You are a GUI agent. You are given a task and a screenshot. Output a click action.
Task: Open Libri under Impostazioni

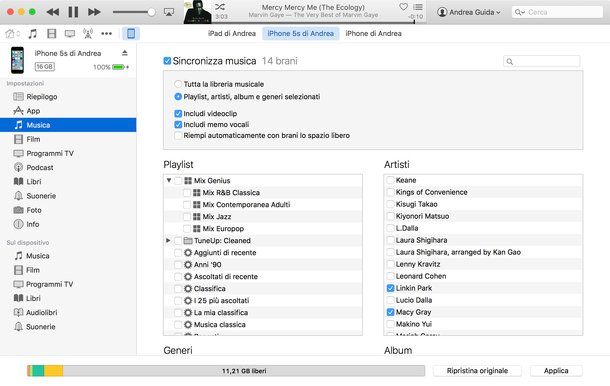click(x=68, y=181)
